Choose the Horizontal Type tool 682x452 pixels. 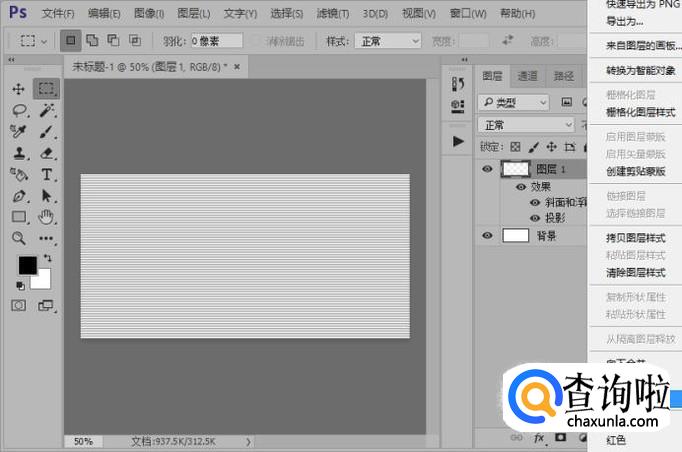point(46,174)
